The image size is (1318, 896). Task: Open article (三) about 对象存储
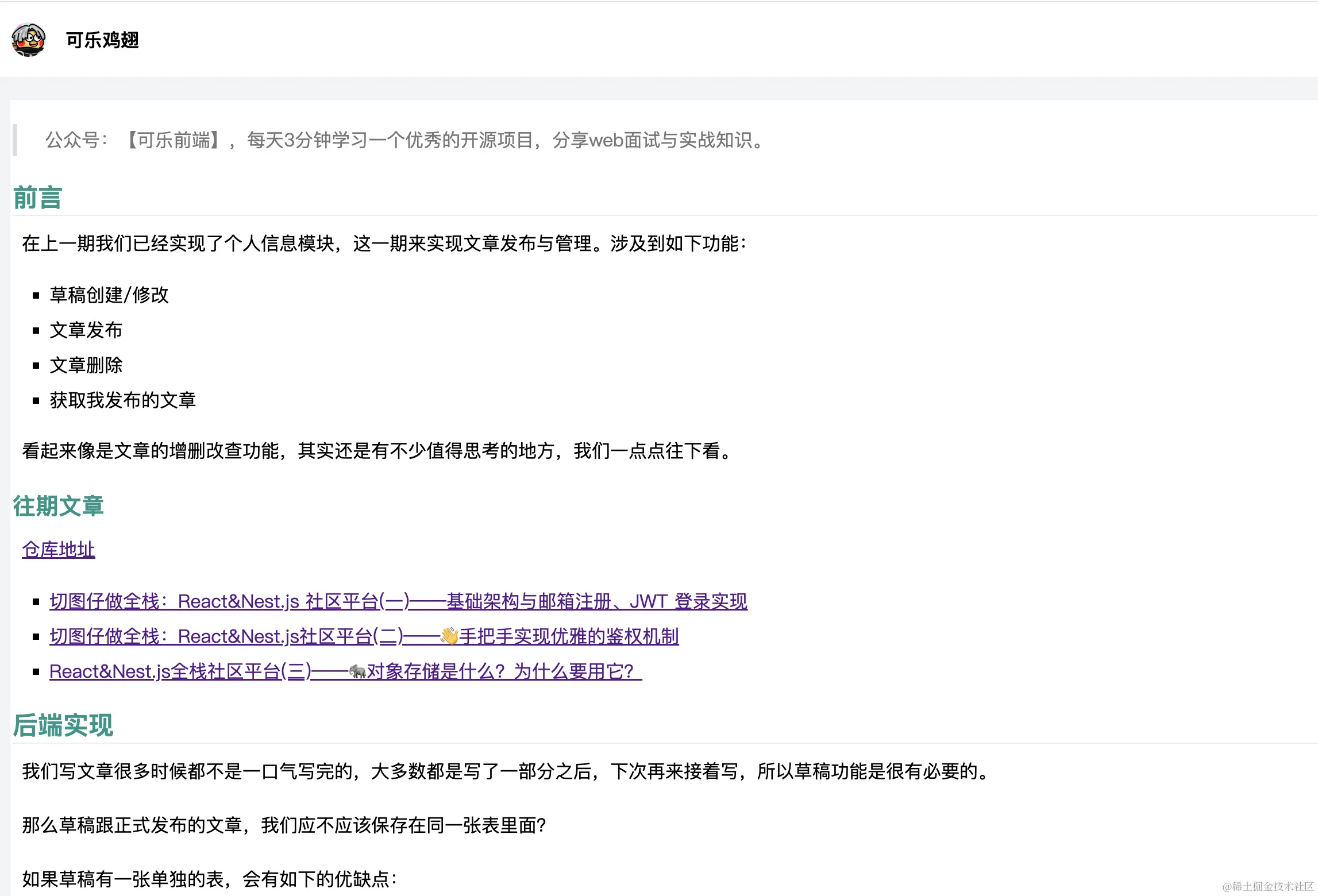230,671
